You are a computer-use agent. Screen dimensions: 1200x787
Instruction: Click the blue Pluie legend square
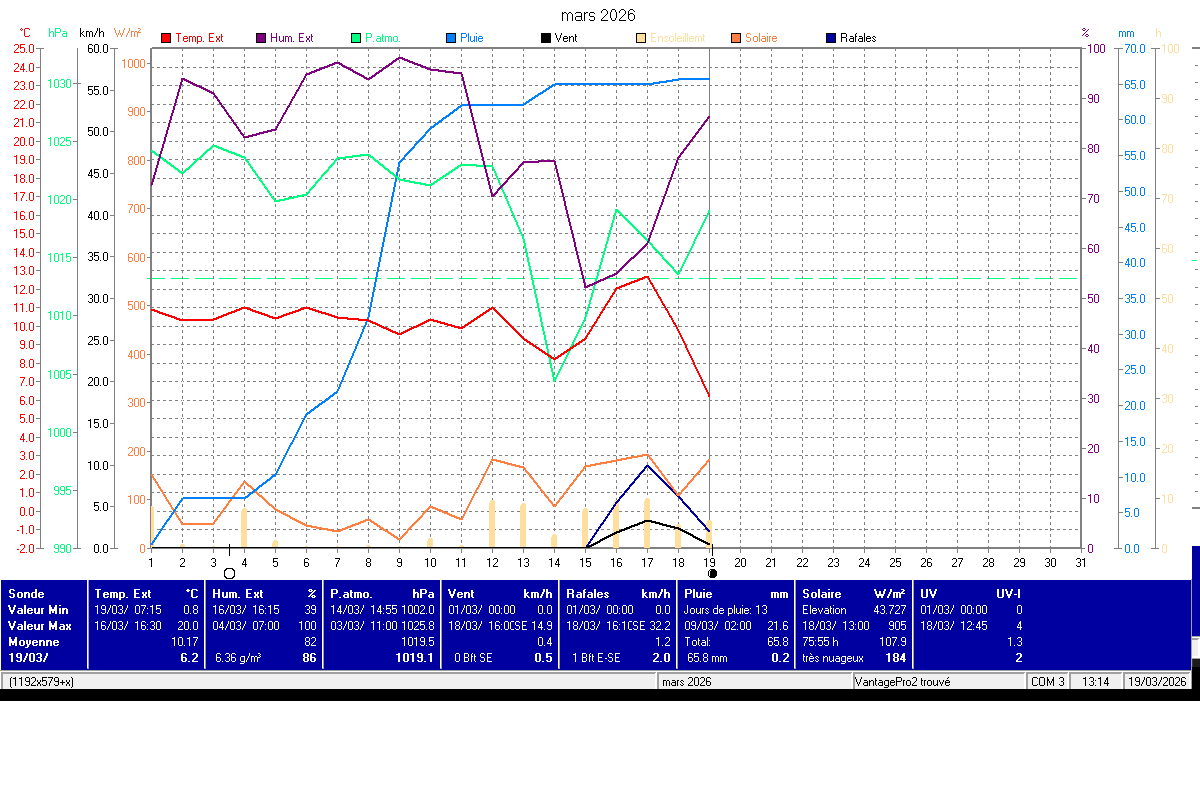tap(451, 39)
